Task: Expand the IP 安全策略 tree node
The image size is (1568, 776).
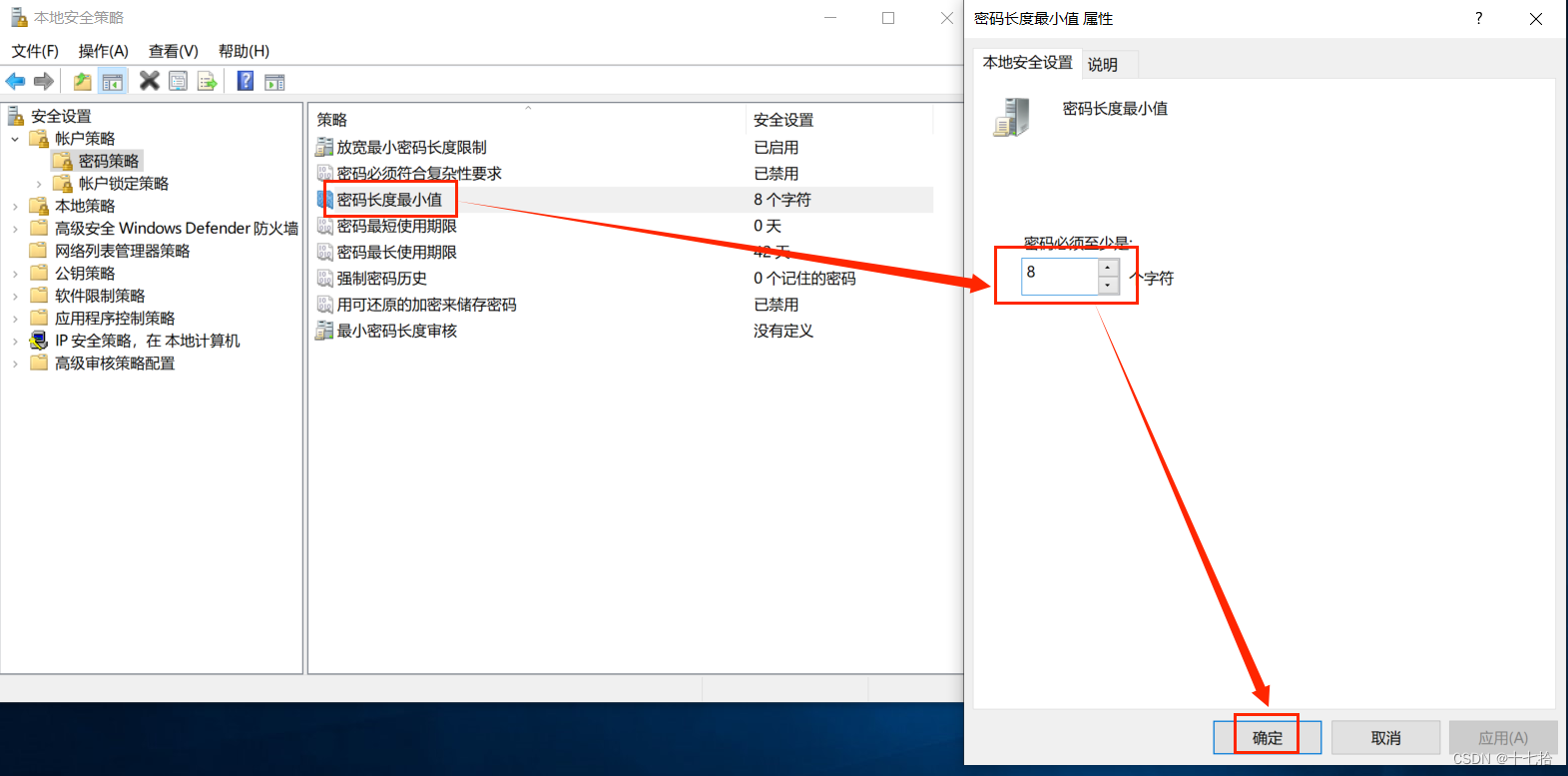Action: click(x=15, y=342)
